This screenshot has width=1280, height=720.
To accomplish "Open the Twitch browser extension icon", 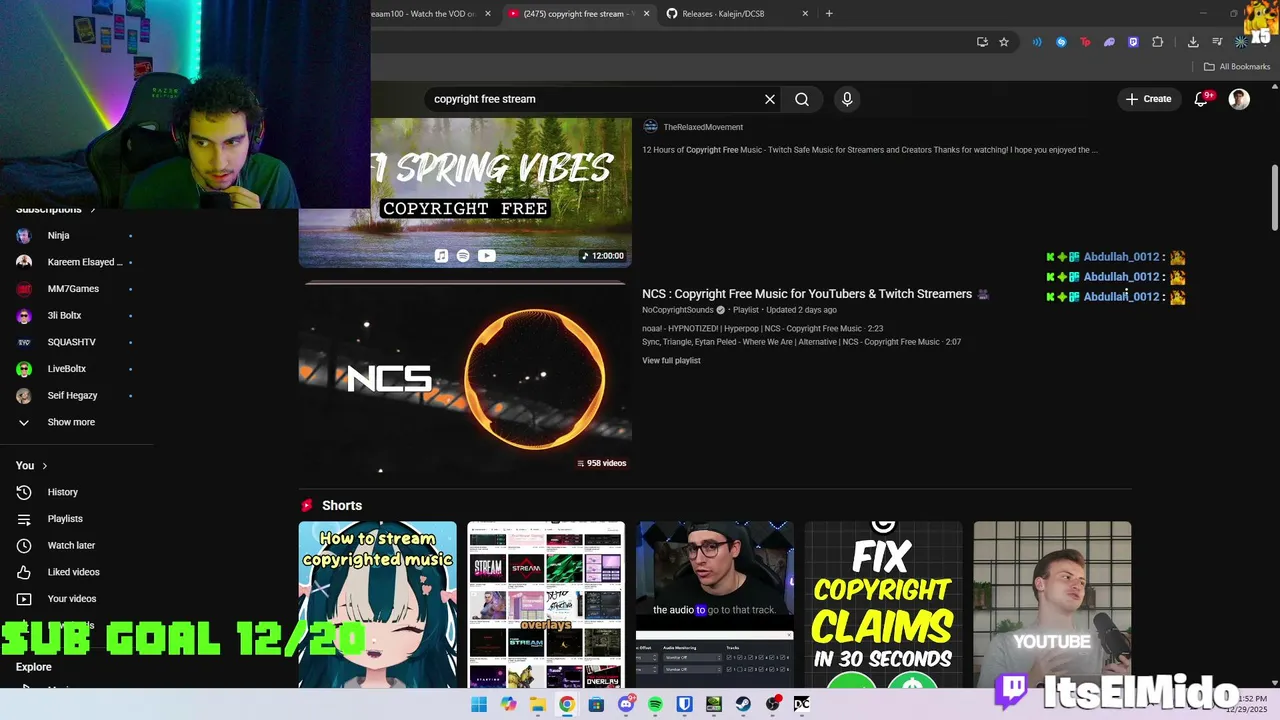I will point(1133,42).
